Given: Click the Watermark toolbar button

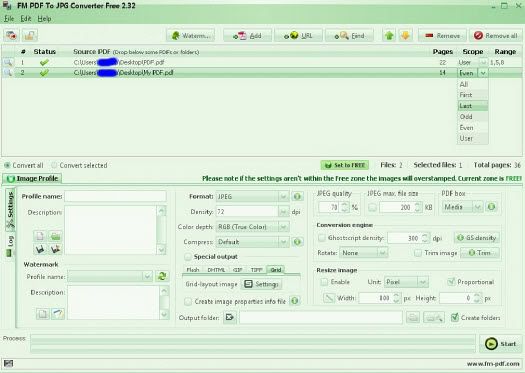Looking at the screenshot, I should tap(191, 35).
